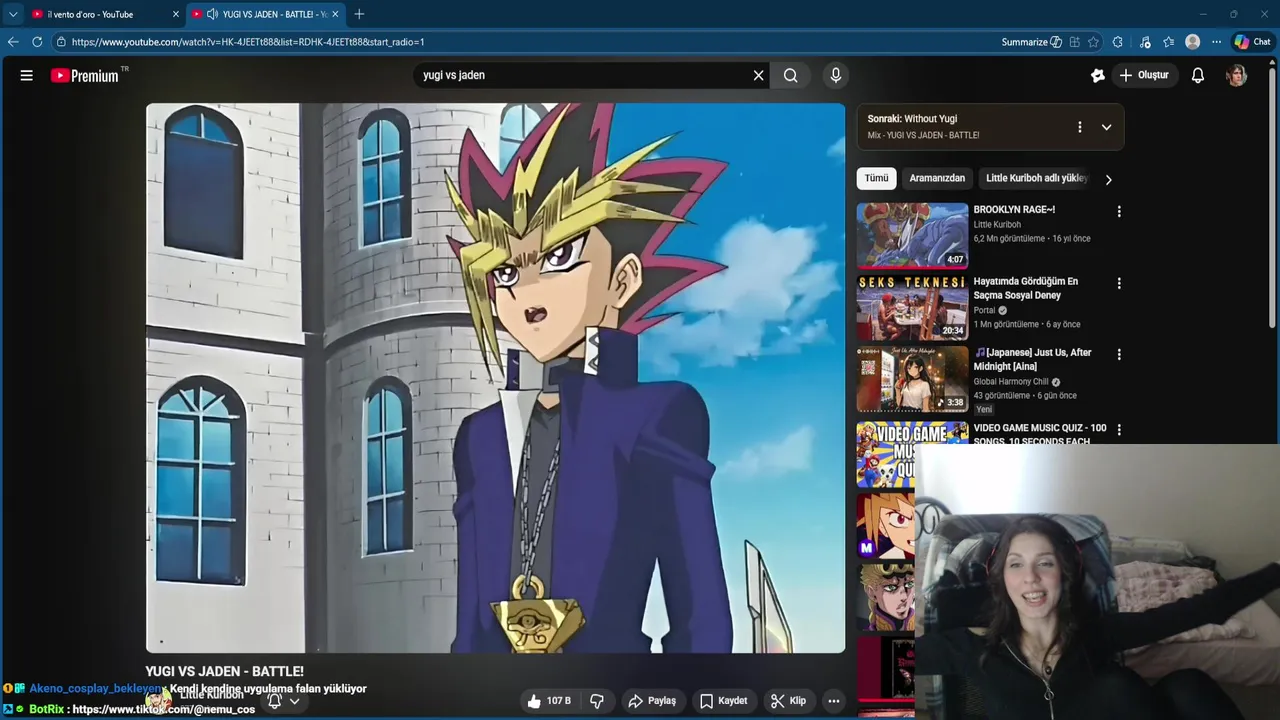Collapse the mix playlist panel chevron
This screenshot has height=720, width=1280.
click(1106, 127)
